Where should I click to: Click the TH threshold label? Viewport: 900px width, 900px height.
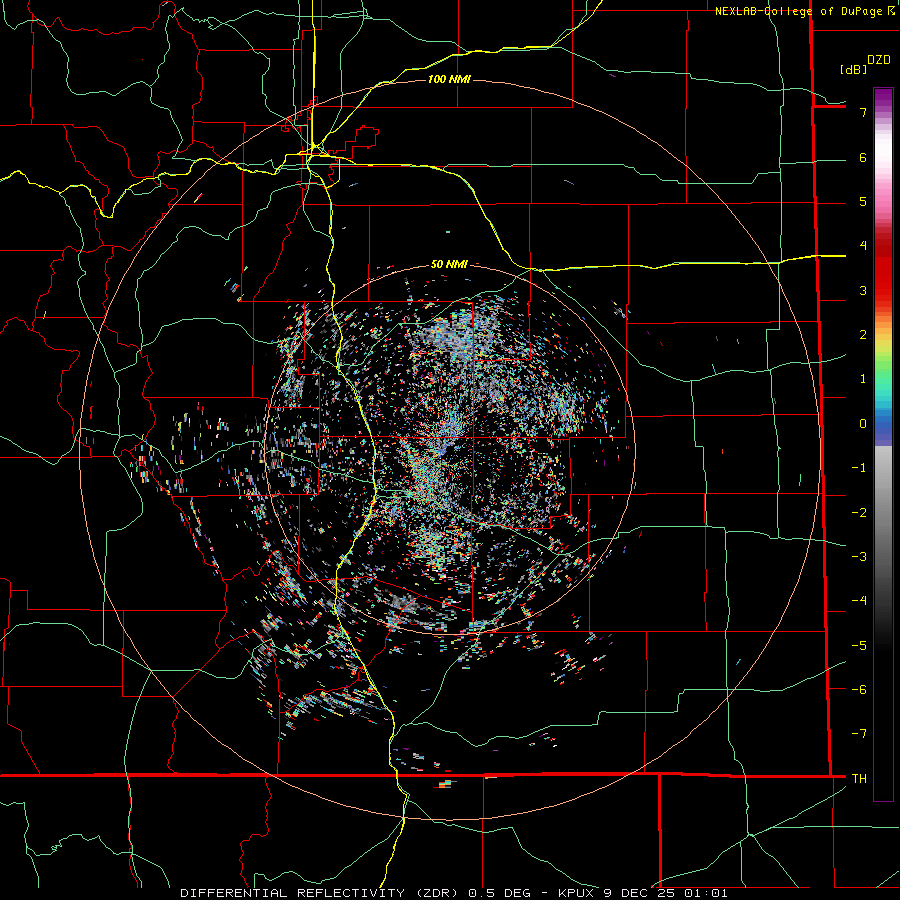(859, 778)
